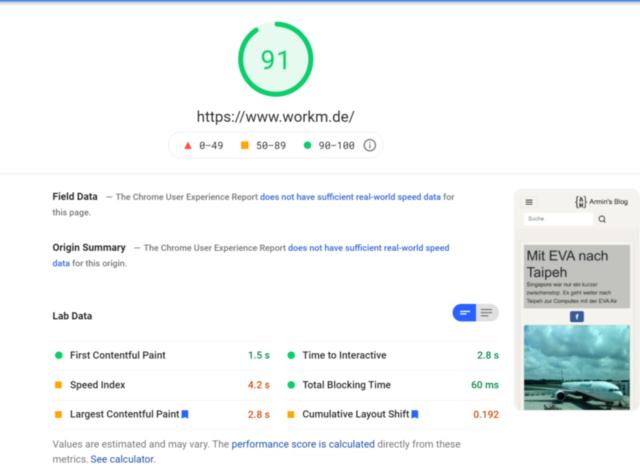The image size is (640, 474).
Task: Click the orange square 50-89 legend icon
Action: [x=244, y=145]
